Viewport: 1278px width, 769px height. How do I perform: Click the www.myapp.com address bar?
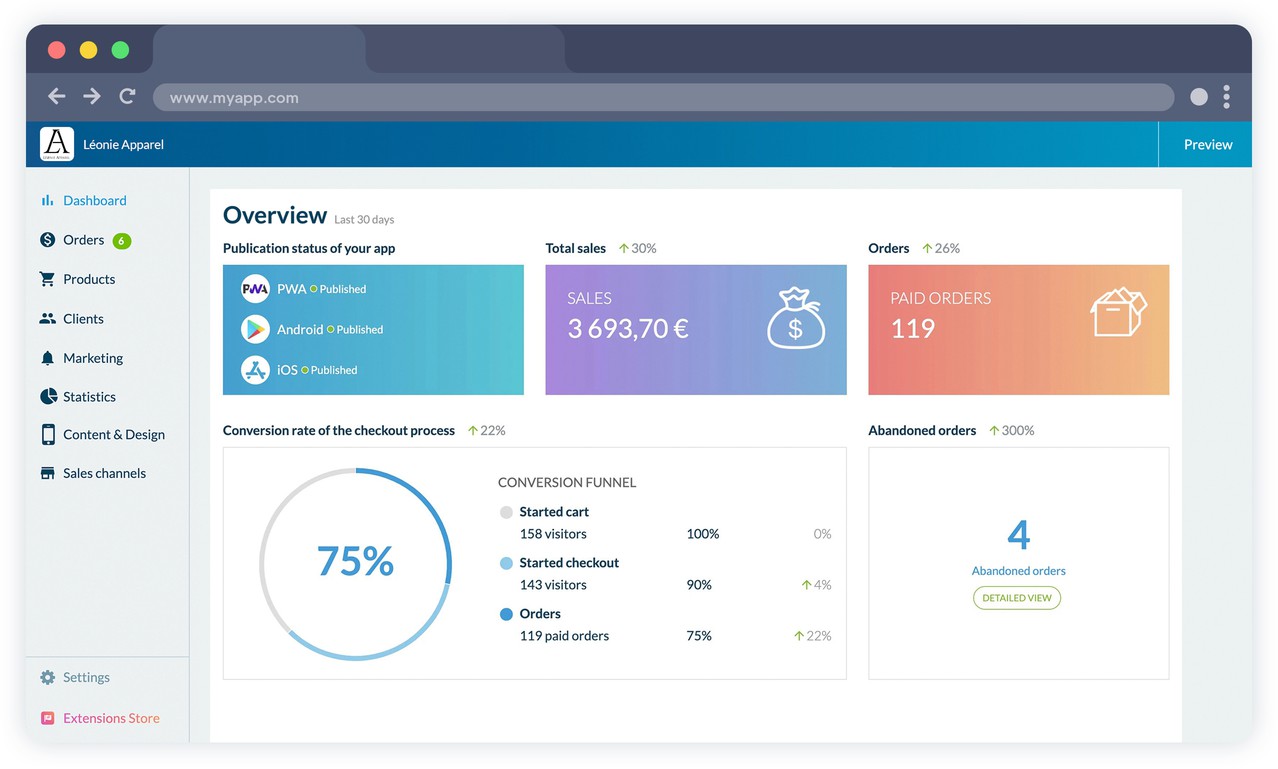(x=662, y=97)
